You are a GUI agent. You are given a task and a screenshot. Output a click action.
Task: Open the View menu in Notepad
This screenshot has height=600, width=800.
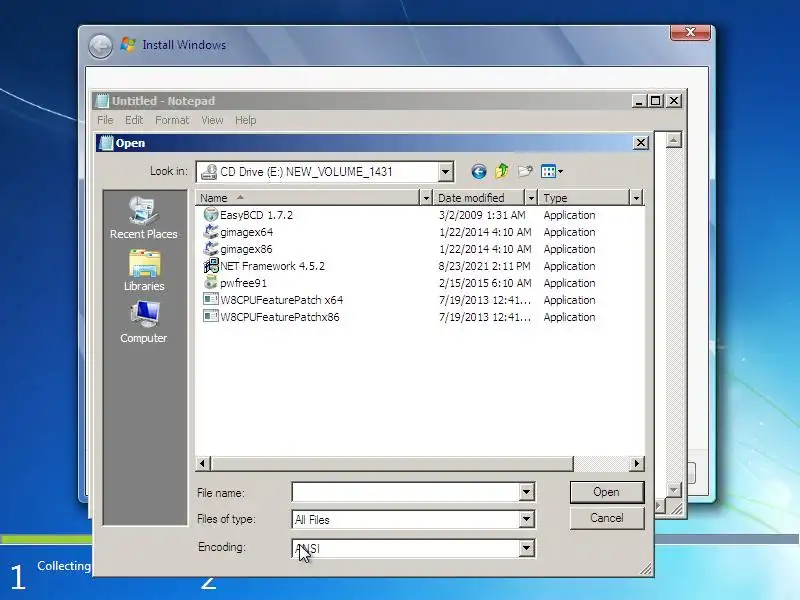point(212,120)
